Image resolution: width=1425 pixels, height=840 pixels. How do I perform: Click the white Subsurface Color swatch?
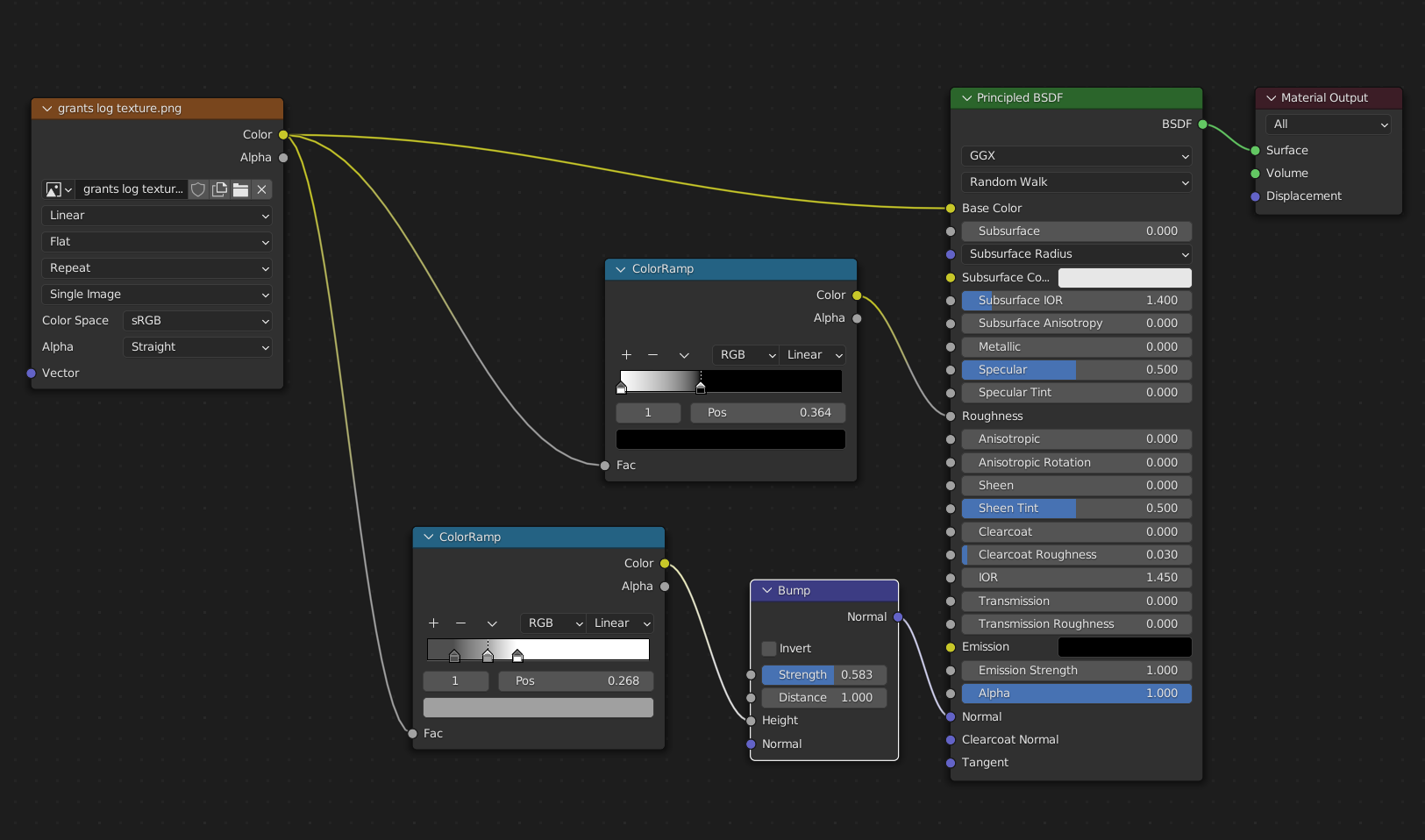[x=1124, y=278]
